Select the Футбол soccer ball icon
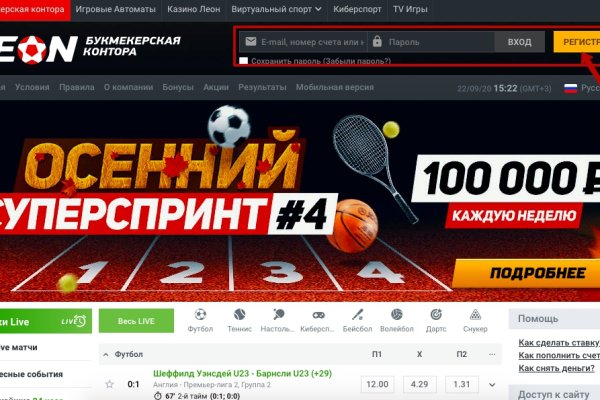Screen dimensions: 600x400 pyautogui.click(x=200, y=315)
